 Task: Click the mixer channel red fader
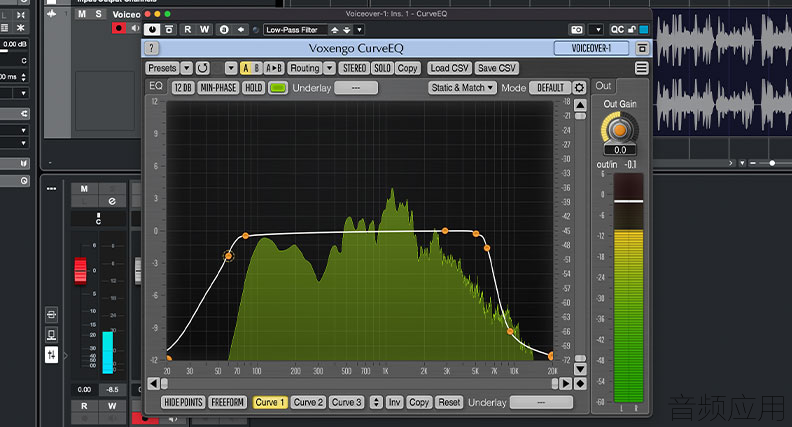click(80, 270)
